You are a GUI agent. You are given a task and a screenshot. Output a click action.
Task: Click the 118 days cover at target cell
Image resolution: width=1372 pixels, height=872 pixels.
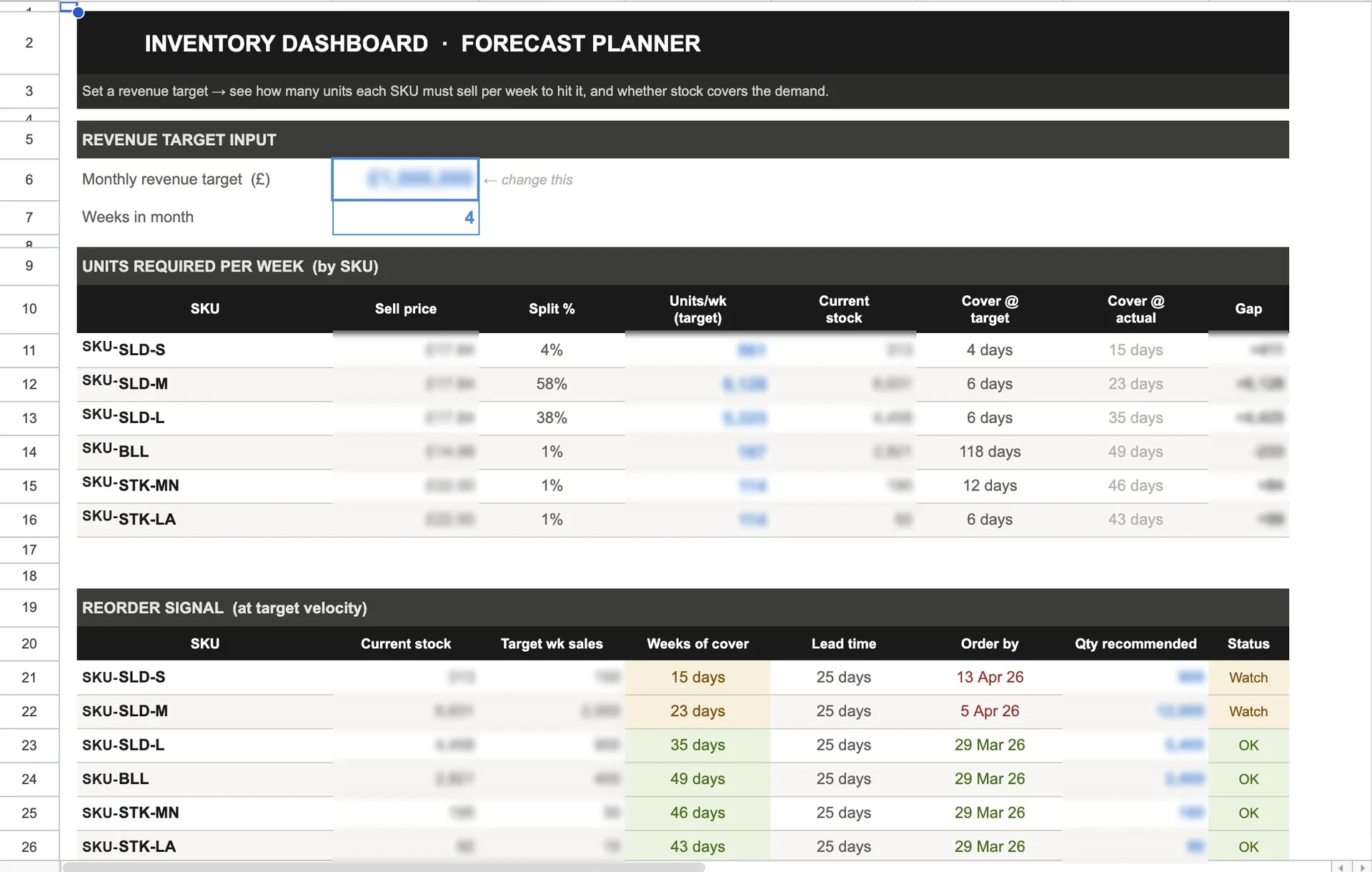pyautogui.click(x=990, y=452)
